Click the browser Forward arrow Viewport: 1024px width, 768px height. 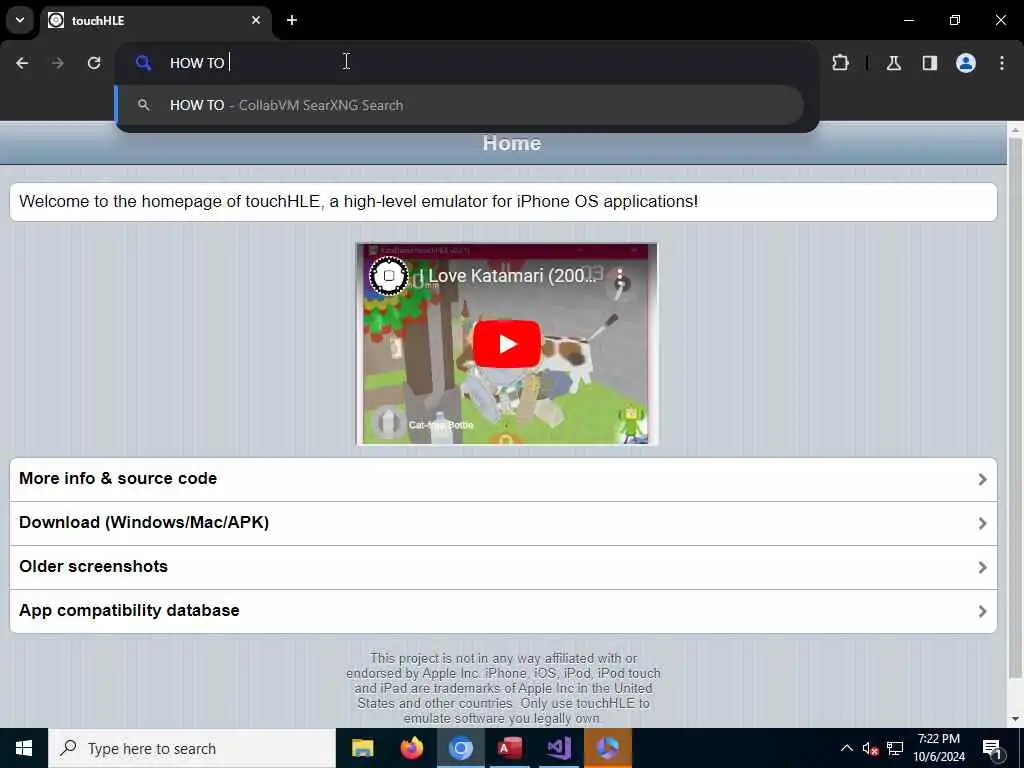tap(57, 63)
